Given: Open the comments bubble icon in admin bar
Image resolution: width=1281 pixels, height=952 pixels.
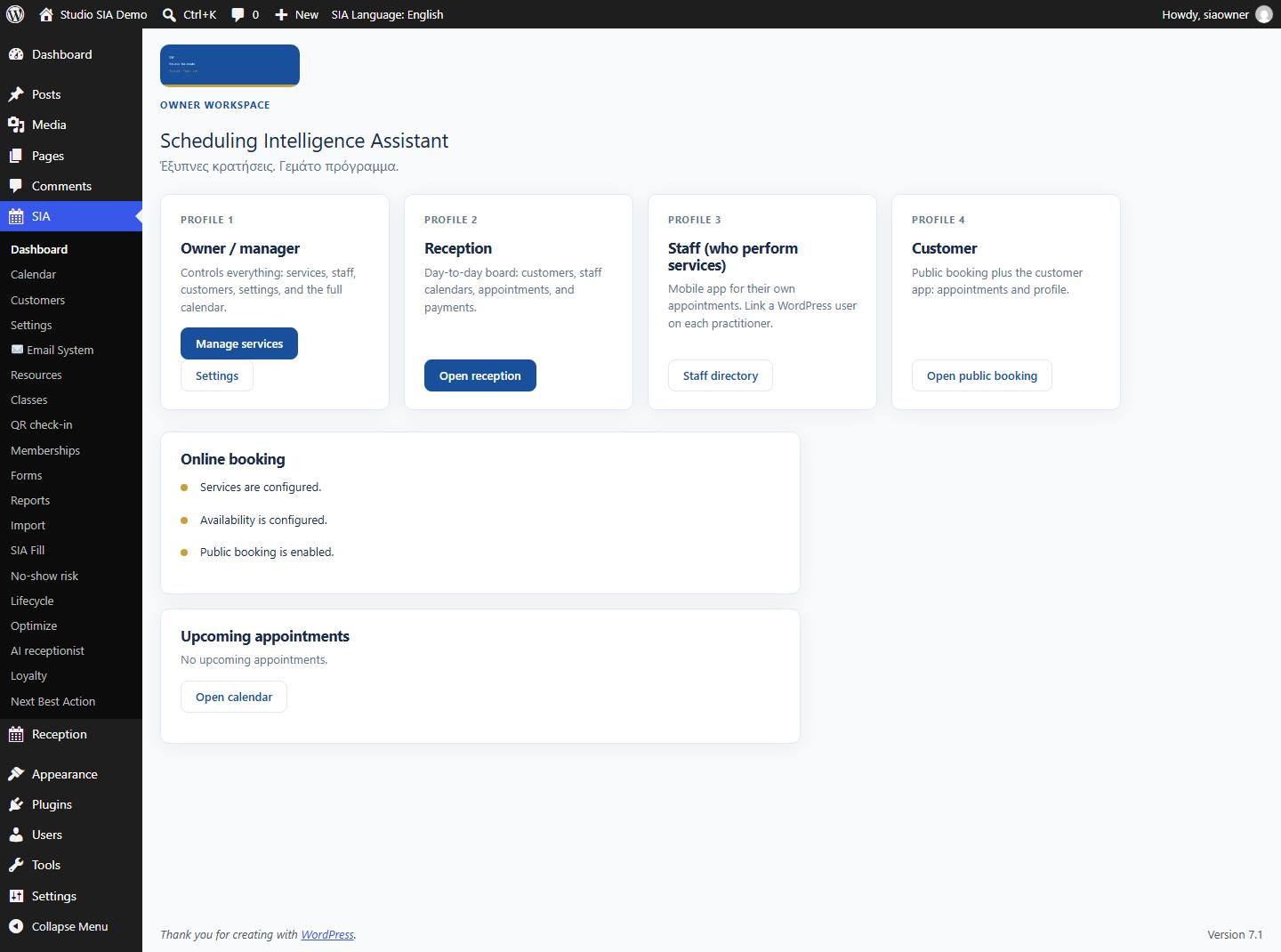Looking at the screenshot, I should [x=238, y=14].
